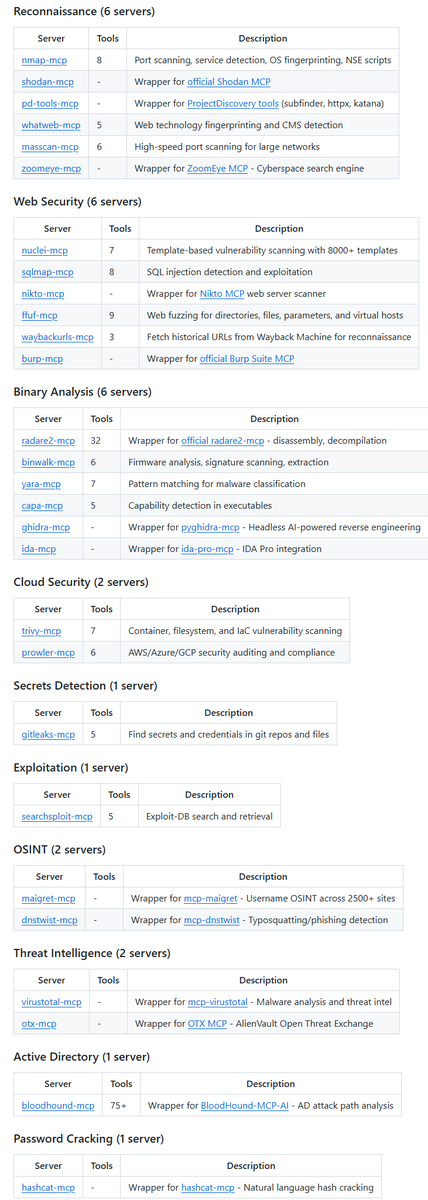
Task: Open the pd-tools-mcp server link
Action: point(48,104)
